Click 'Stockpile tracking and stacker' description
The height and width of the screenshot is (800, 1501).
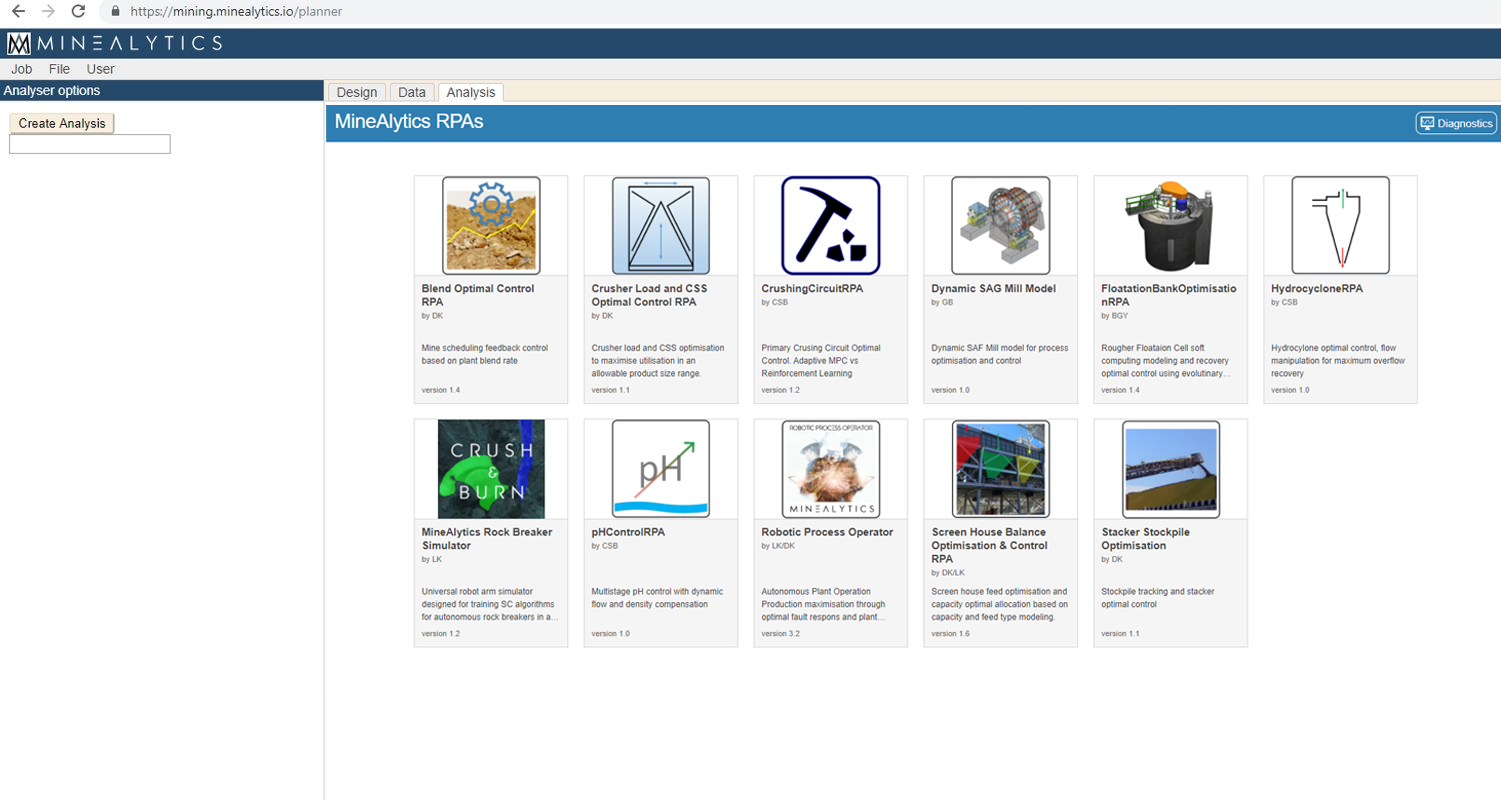point(1158,597)
